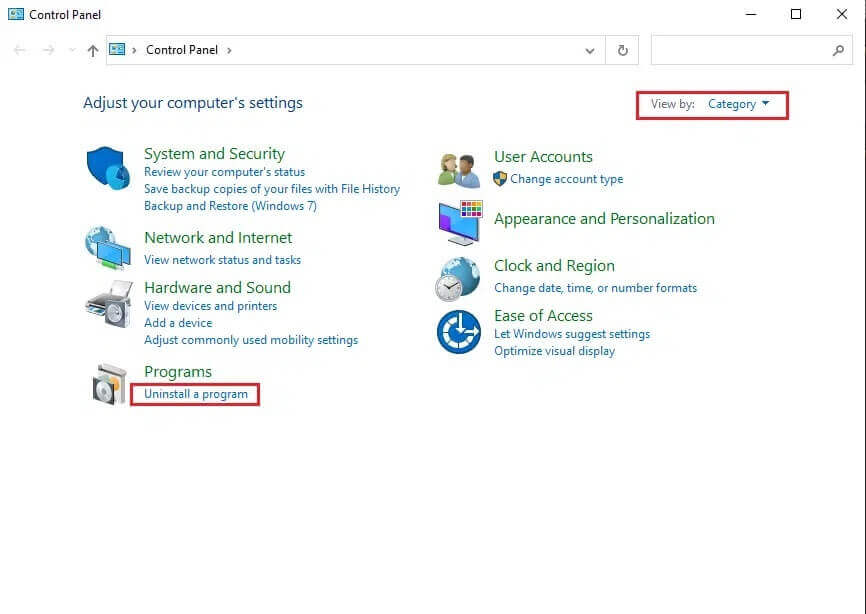Viewport: 866px width, 614px height.
Task: Open Save backup copies with File History
Action: click(272, 189)
